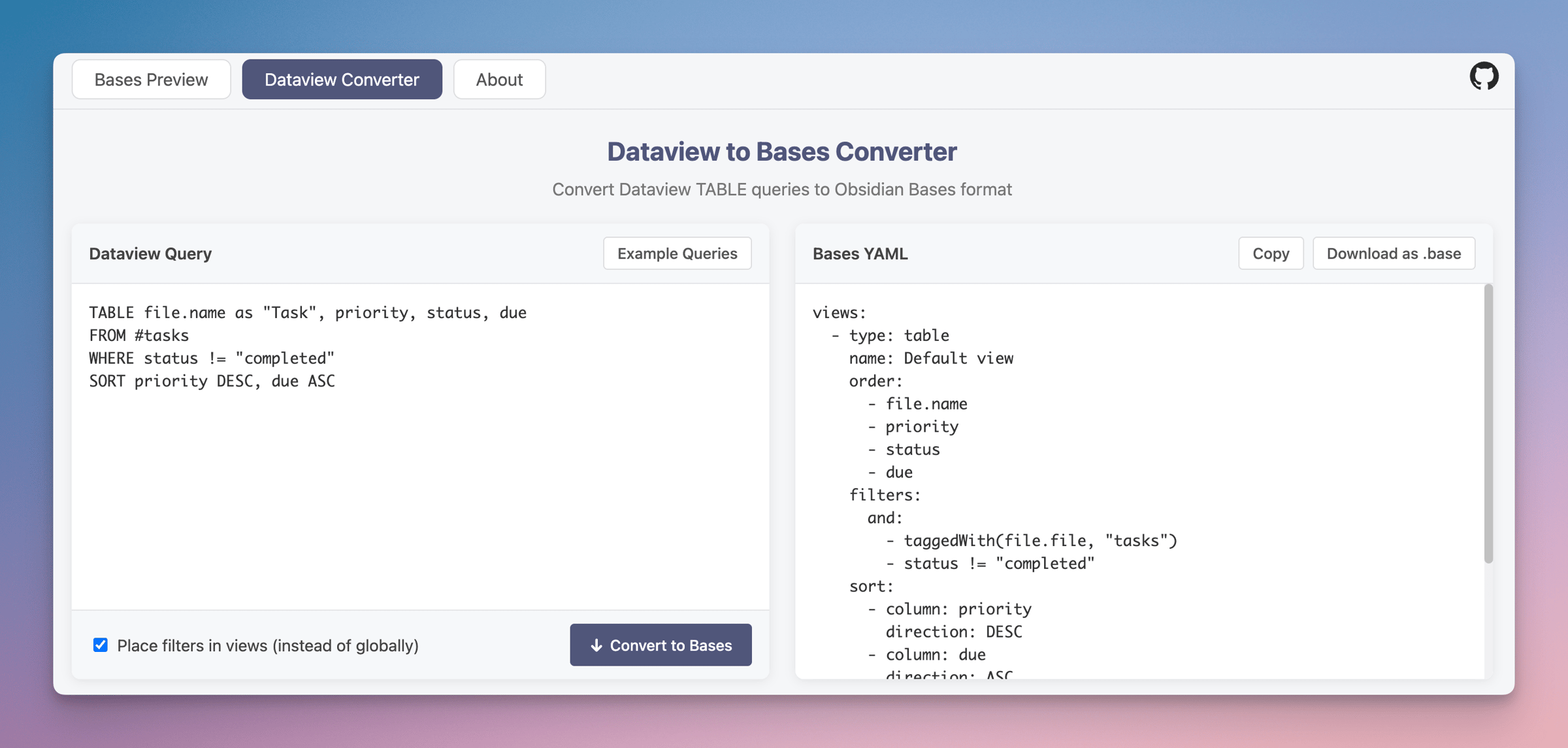Click the 'SORT priority DESC, due ASC' line
Image resolution: width=1568 pixels, height=748 pixels.
pyautogui.click(x=212, y=381)
